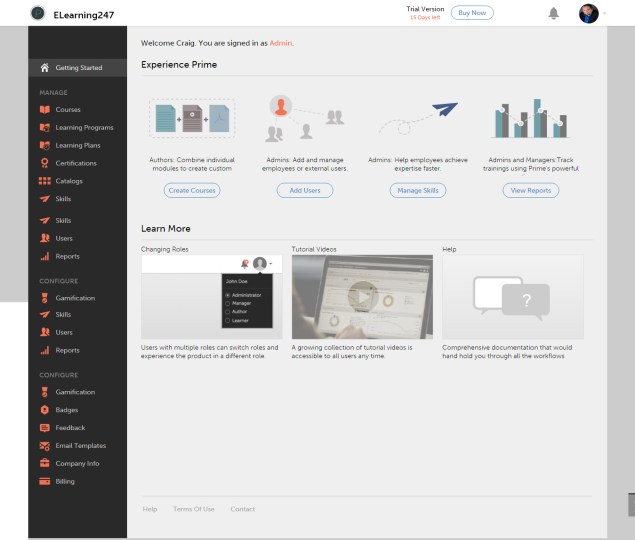Open the Terms Of Use footer link
The image size is (635, 540).
(x=193, y=509)
